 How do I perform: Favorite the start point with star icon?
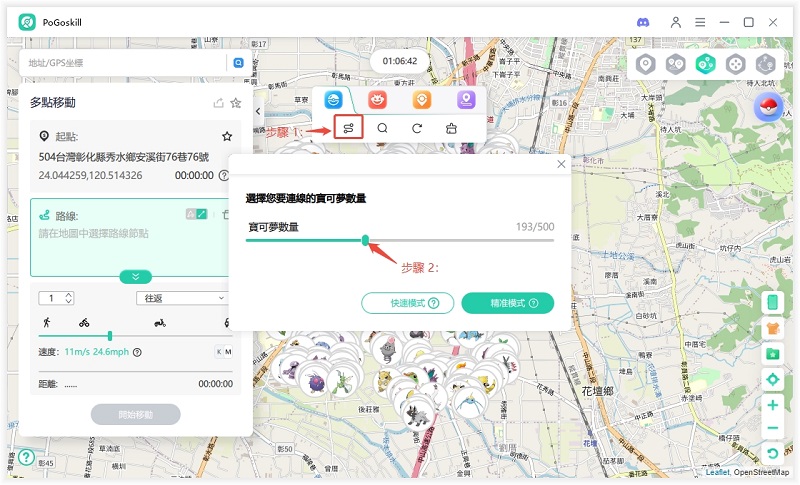tap(227, 136)
